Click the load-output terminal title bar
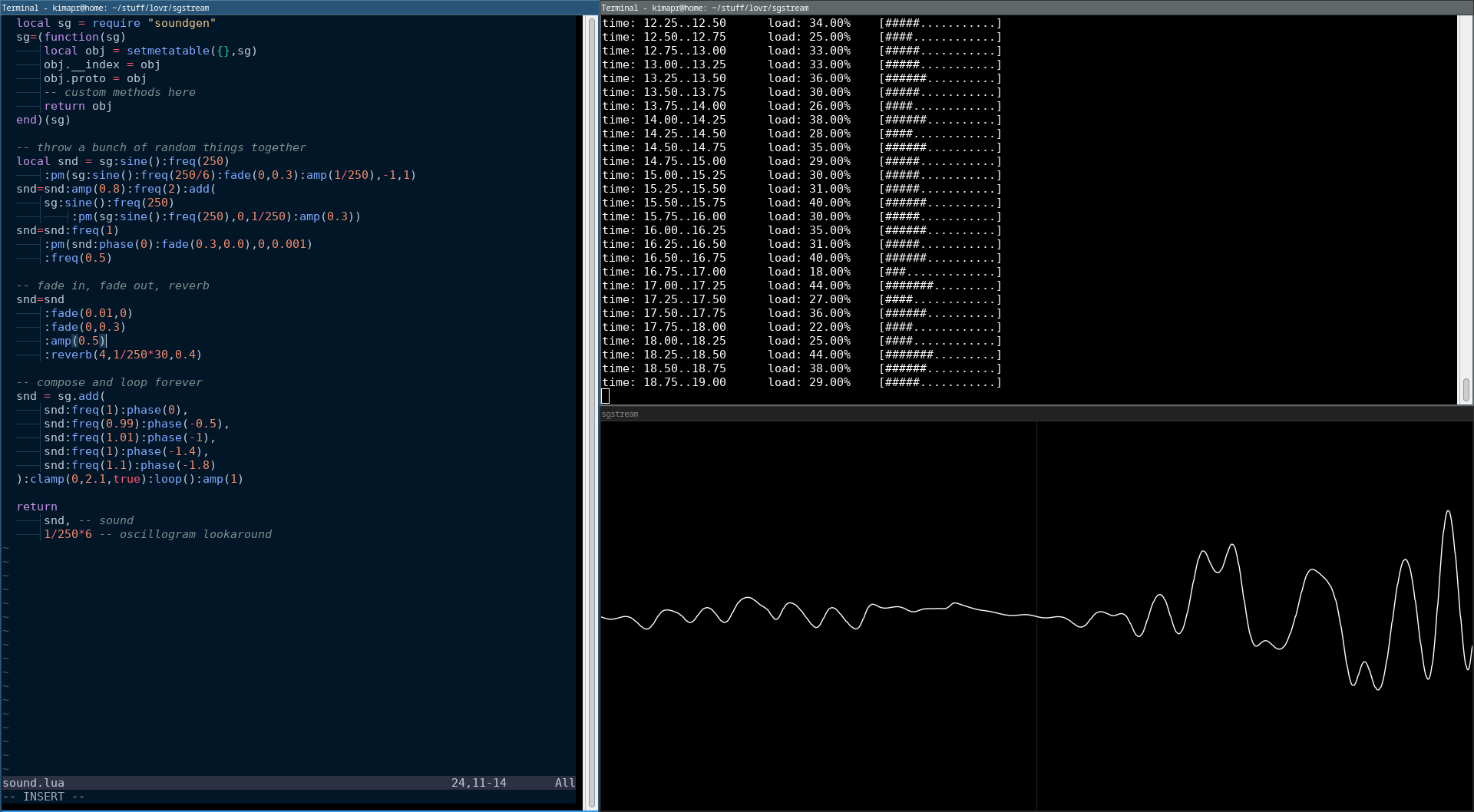Screen dimensions: 1474x812 pos(1036,8)
